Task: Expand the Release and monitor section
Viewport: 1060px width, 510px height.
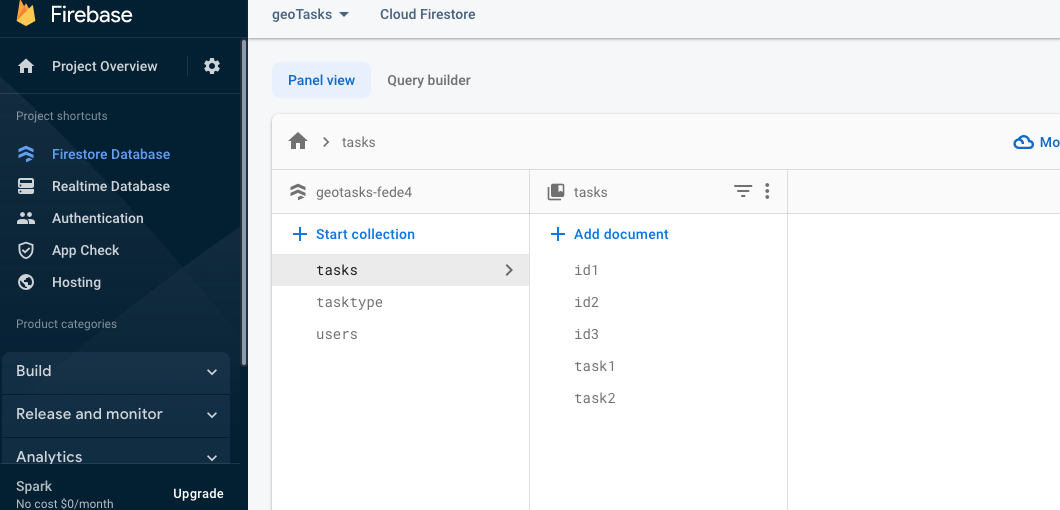Action: click(116, 414)
